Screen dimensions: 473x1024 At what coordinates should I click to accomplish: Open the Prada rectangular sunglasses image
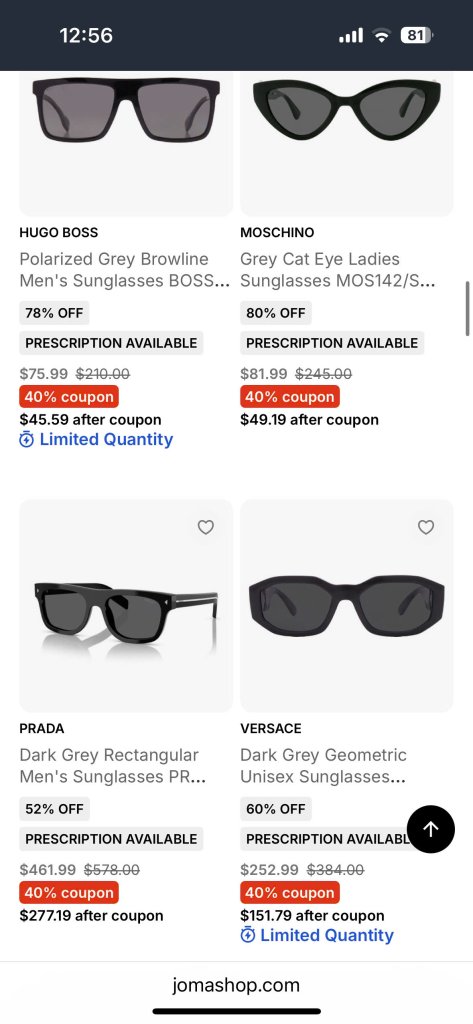(x=126, y=606)
